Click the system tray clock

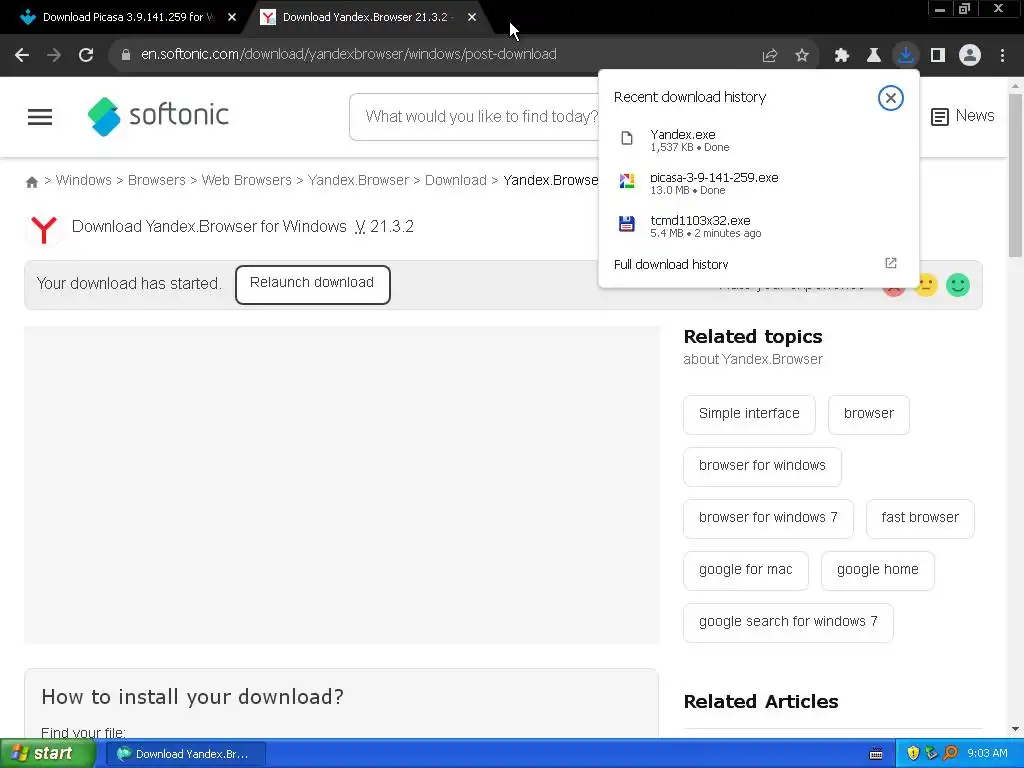[x=987, y=754]
